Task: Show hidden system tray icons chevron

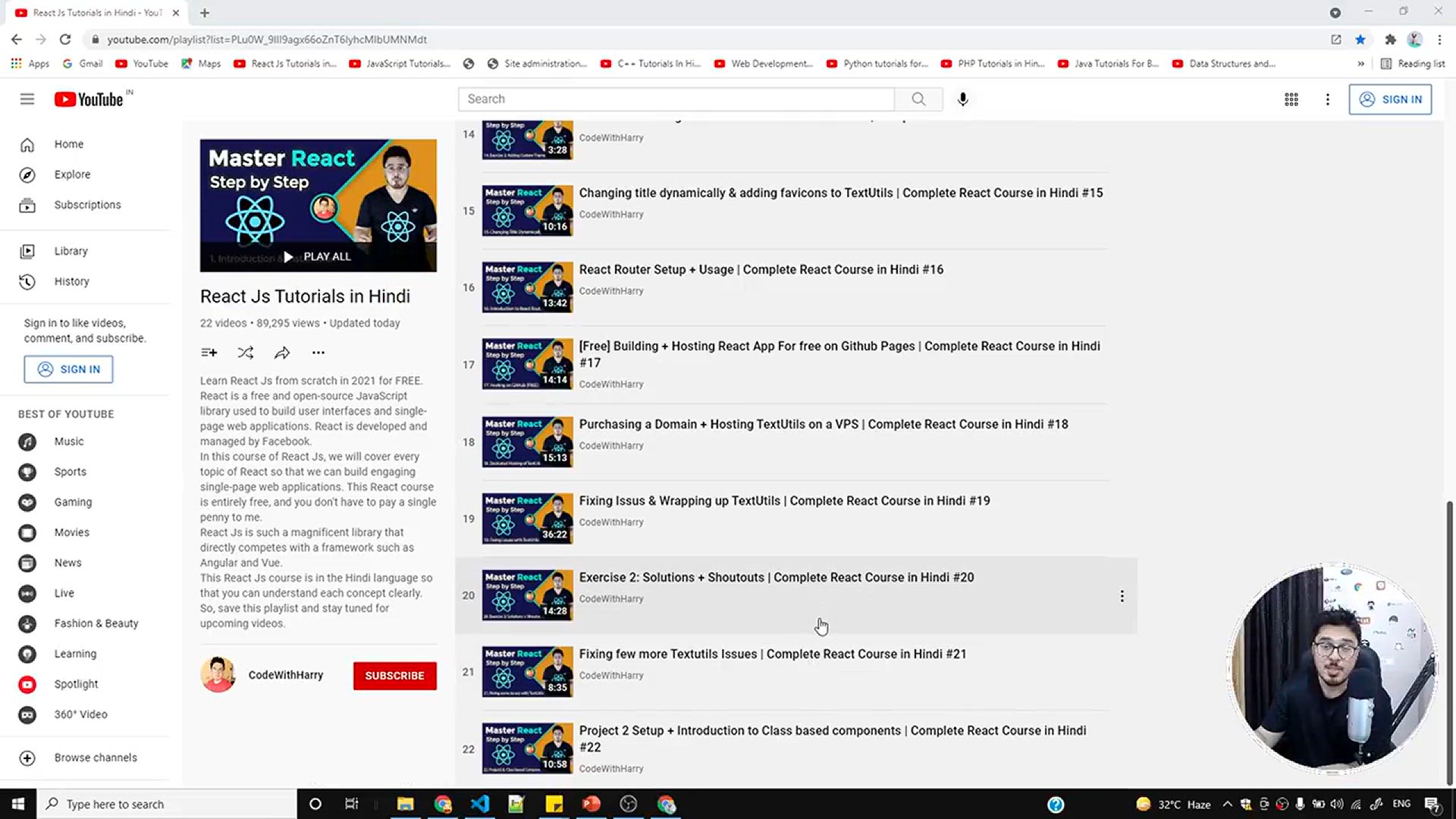Action: 1227,804
